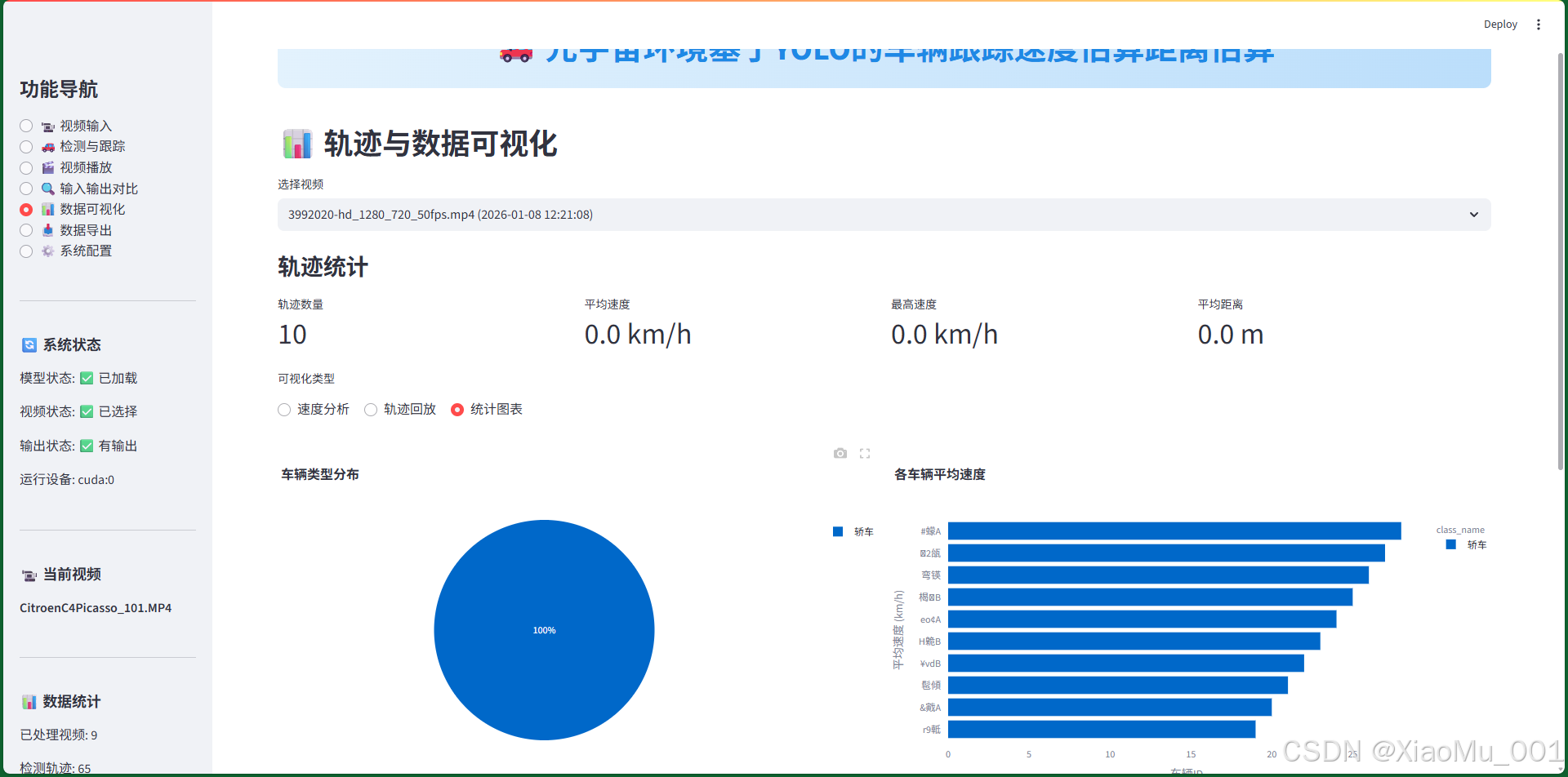Viewport: 1568px width, 777px height.
Task: Select the 视频输入 navigation icon
Action: point(47,125)
